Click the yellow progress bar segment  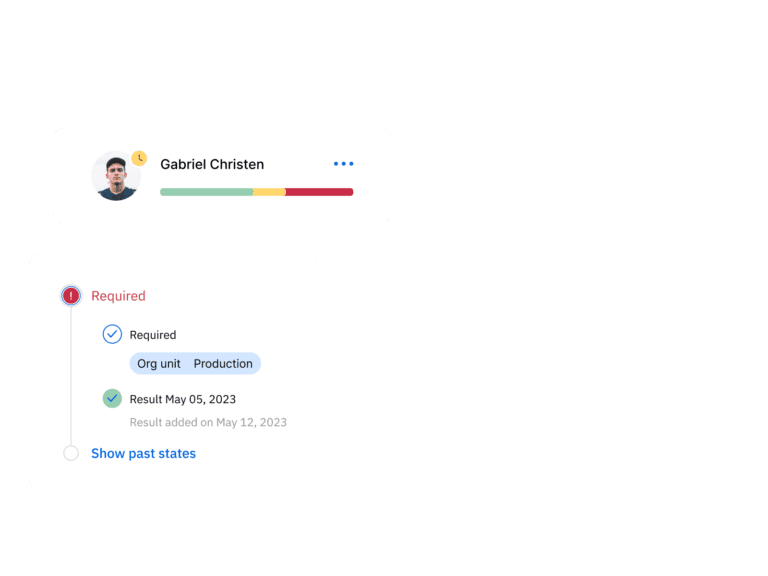(269, 192)
